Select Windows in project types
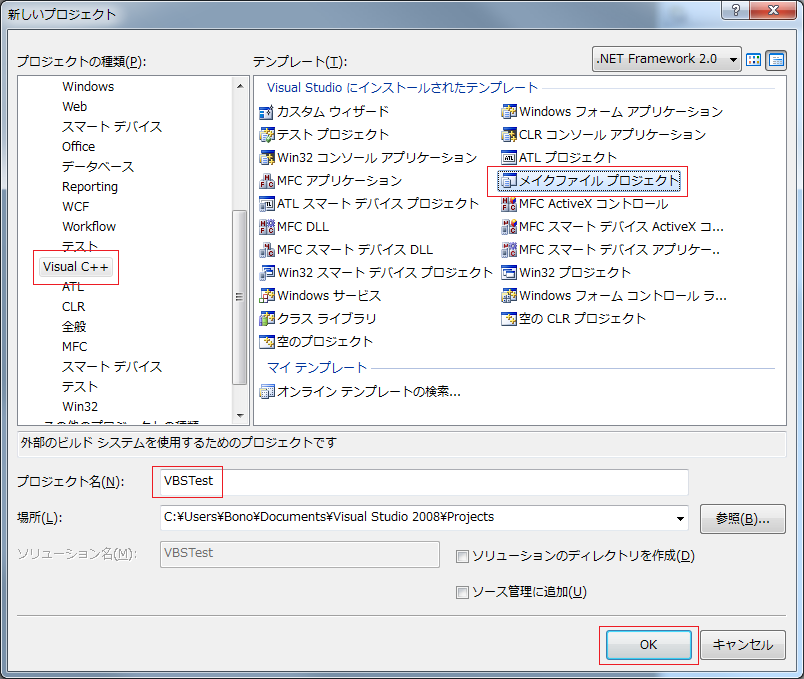The width and height of the screenshot is (804, 679). [x=88, y=87]
